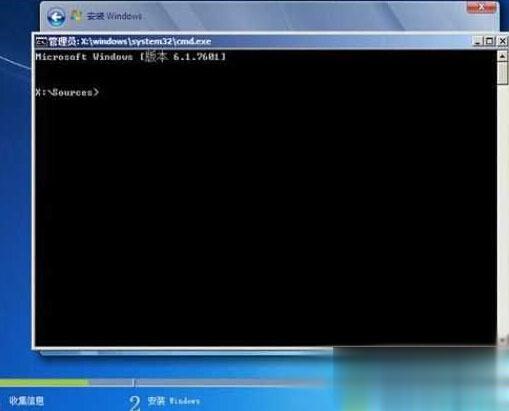Click the 安装 Windows step label at bottom
This screenshot has width=509, height=411.
click(173, 401)
